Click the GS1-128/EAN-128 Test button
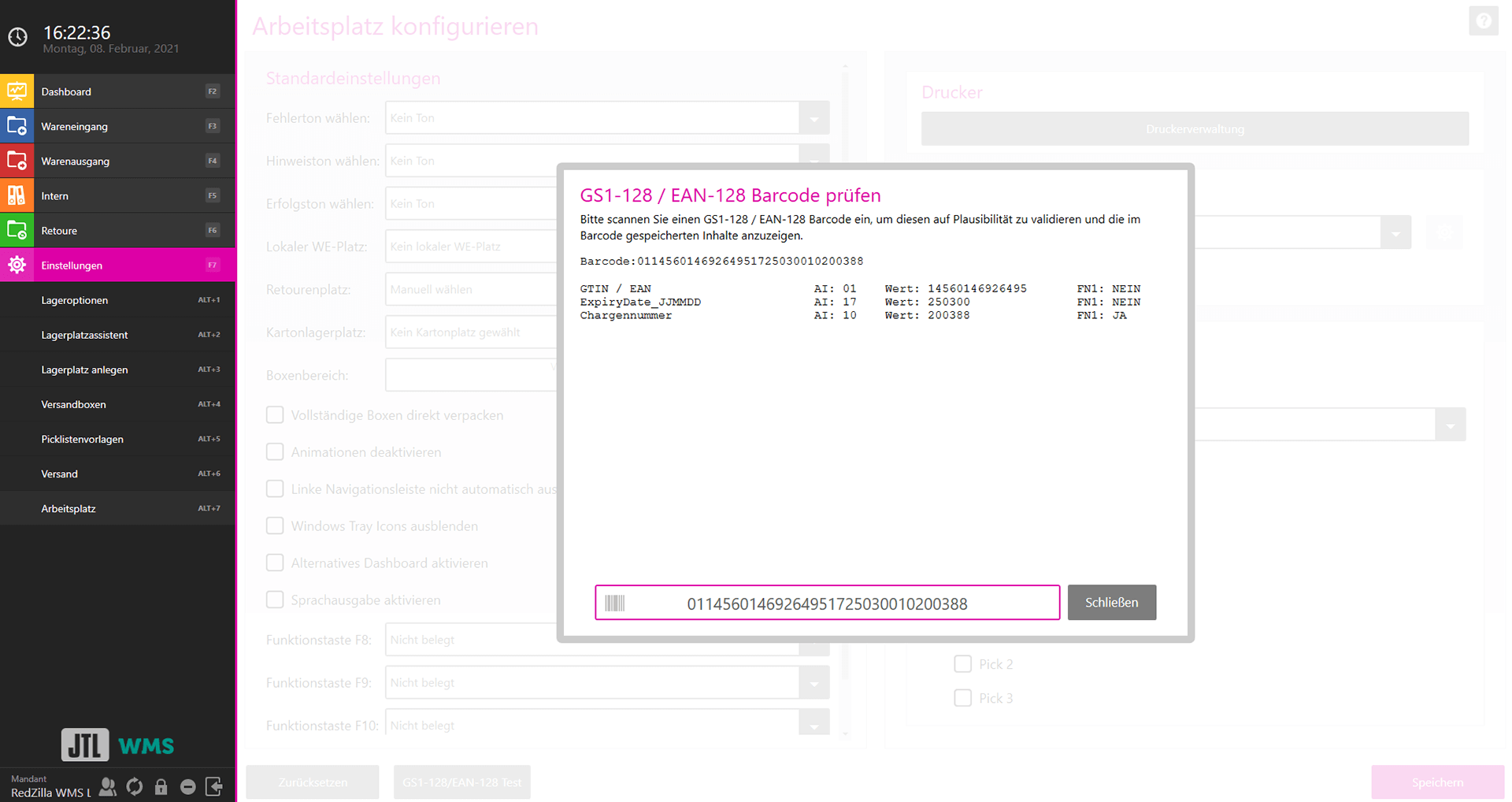 tap(461, 782)
